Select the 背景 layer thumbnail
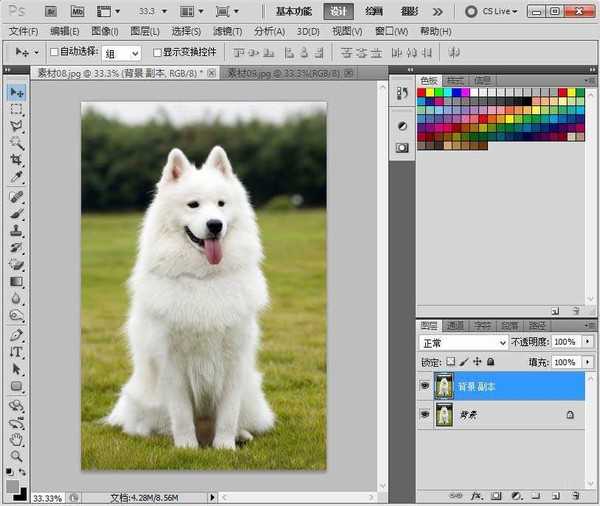 (444, 414)
